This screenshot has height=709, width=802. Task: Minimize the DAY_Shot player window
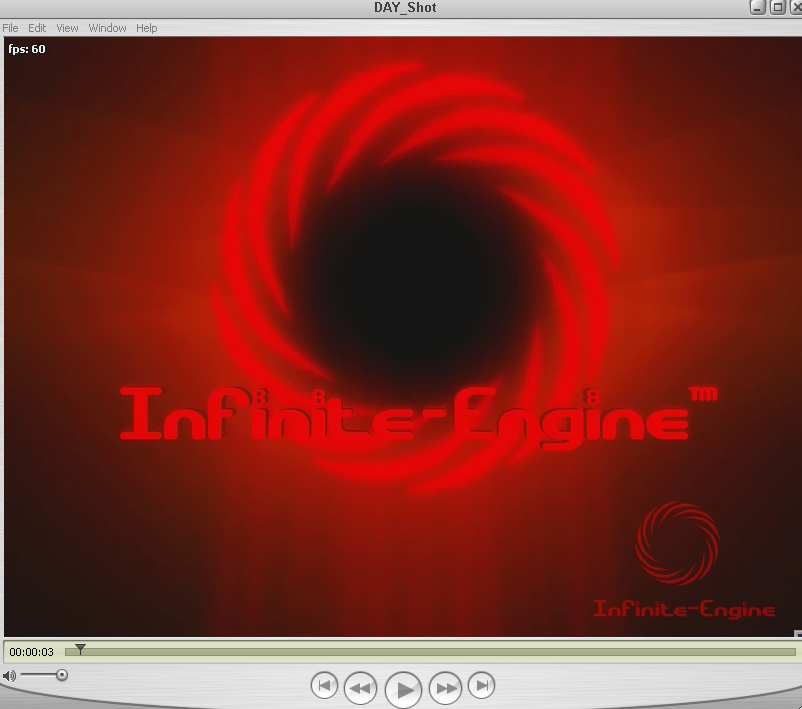pyautogui.click(x=758, y=8)
